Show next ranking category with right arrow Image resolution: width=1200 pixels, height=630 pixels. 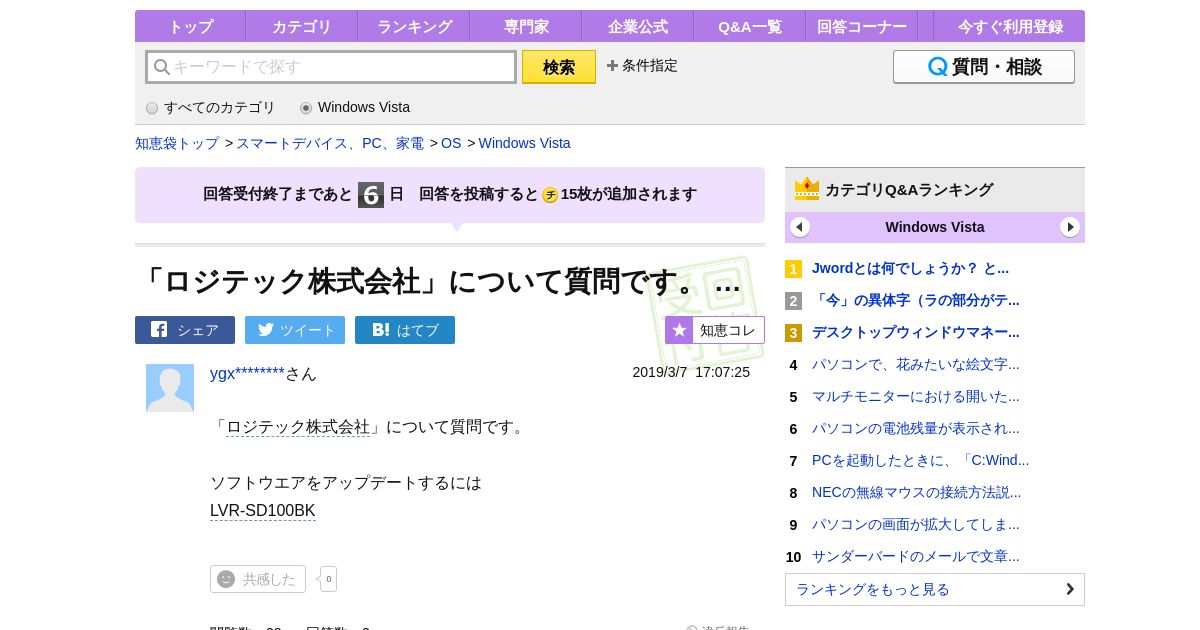(1070, 227)
